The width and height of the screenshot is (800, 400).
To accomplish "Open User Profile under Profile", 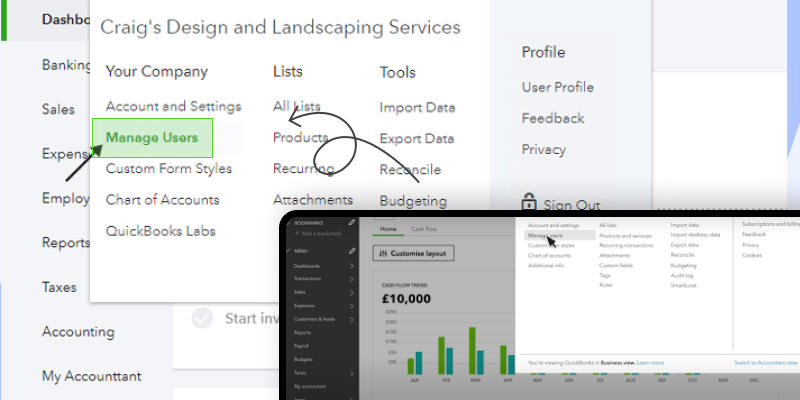I will (558, 87).
